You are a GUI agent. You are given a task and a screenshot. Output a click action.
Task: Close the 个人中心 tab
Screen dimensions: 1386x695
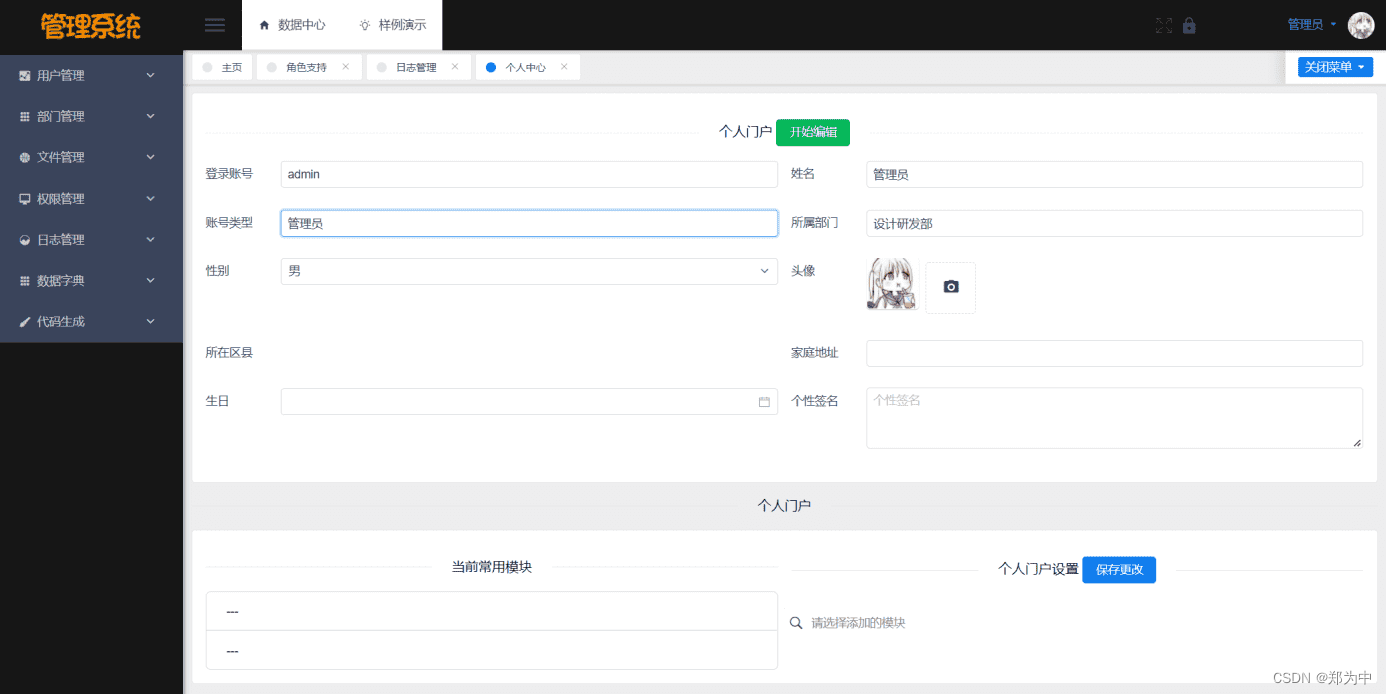(x=564, y=67)
